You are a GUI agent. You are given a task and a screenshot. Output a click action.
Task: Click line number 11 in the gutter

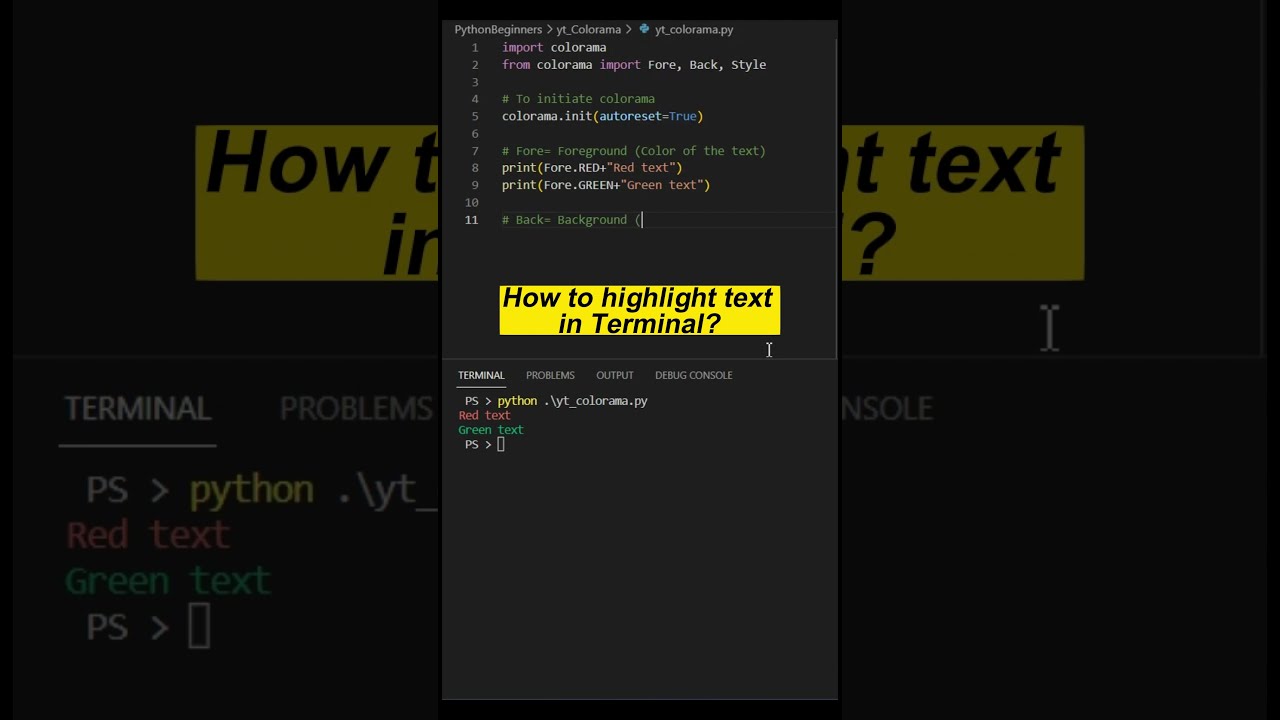pos(471,220)
